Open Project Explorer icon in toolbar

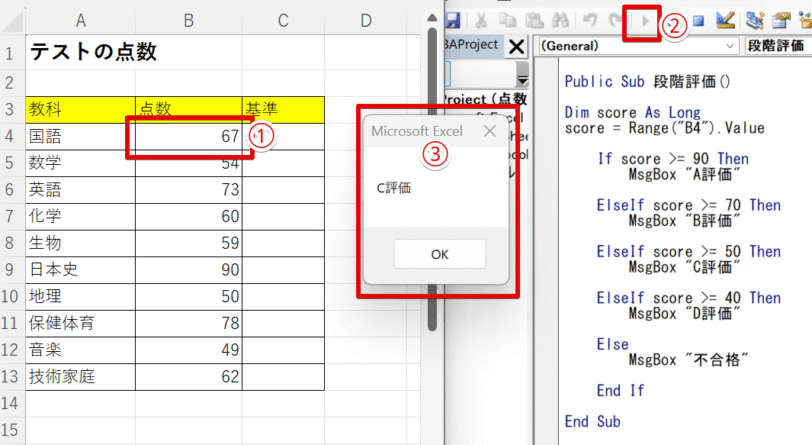click(757, 20)
